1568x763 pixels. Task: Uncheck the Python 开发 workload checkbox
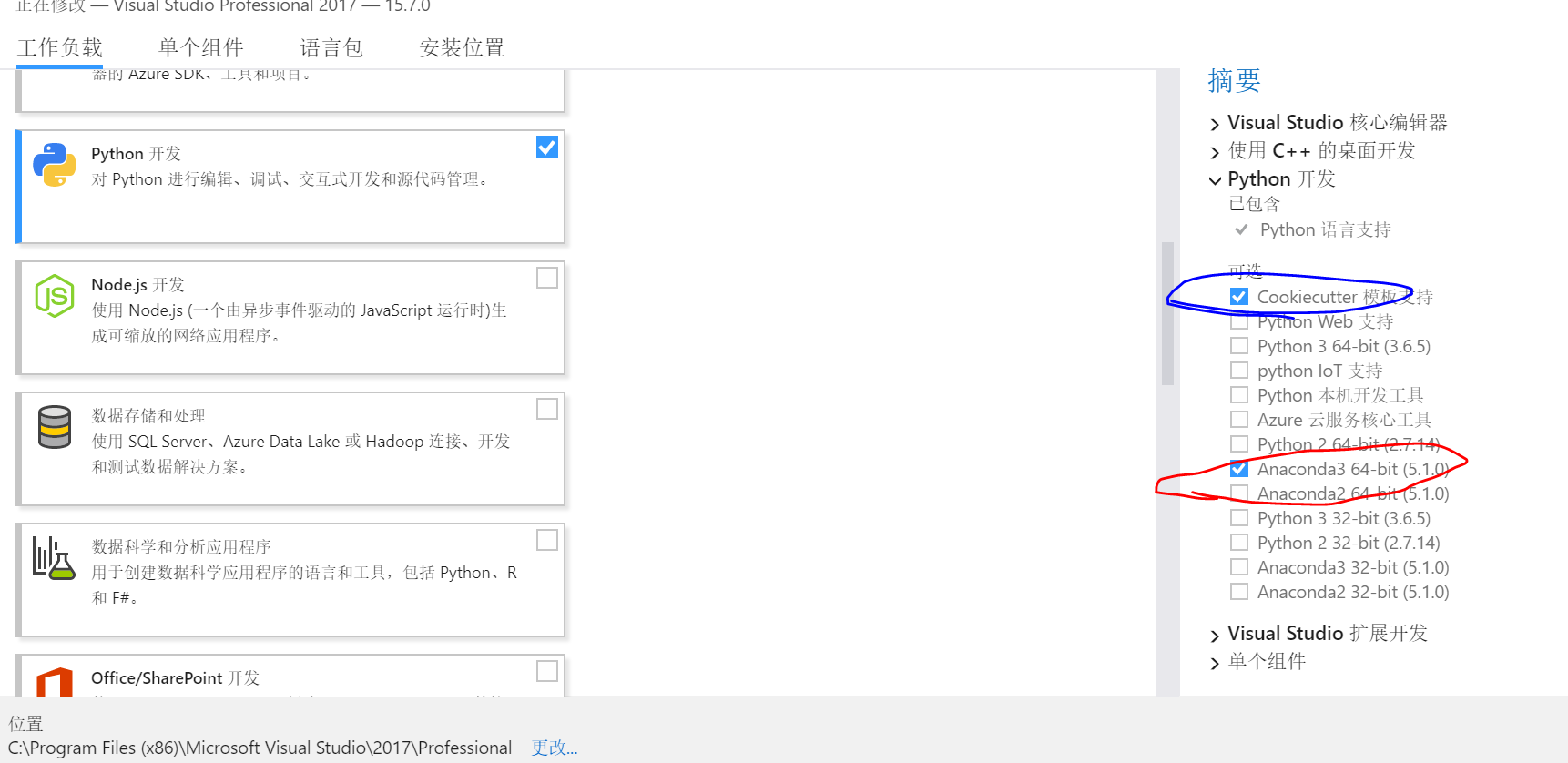[x=547, y=147]
